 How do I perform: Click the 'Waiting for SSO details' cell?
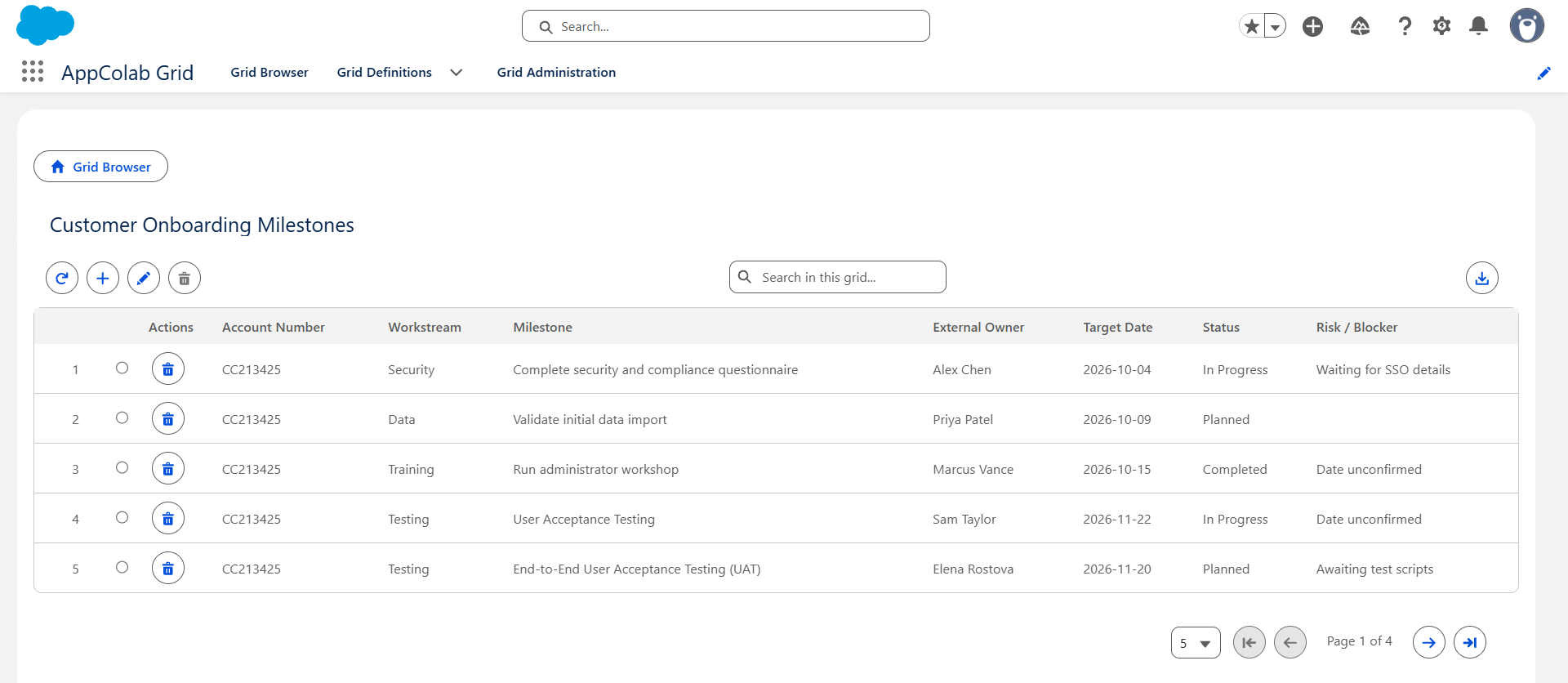point(1383,370)
